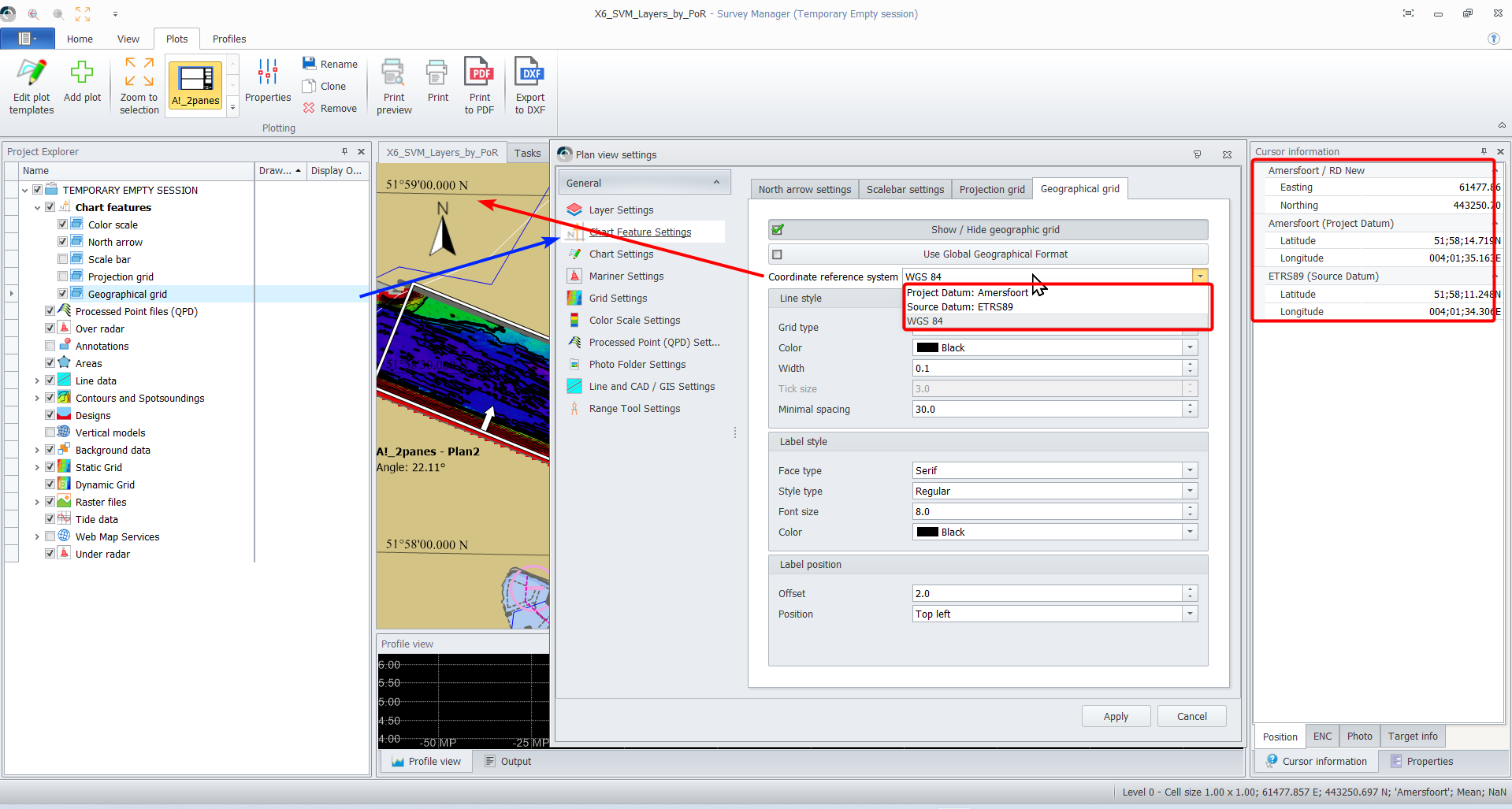This screenshot has height=809, width=1512.
Task: Remove the selected plot
Action: pos(330,109)
